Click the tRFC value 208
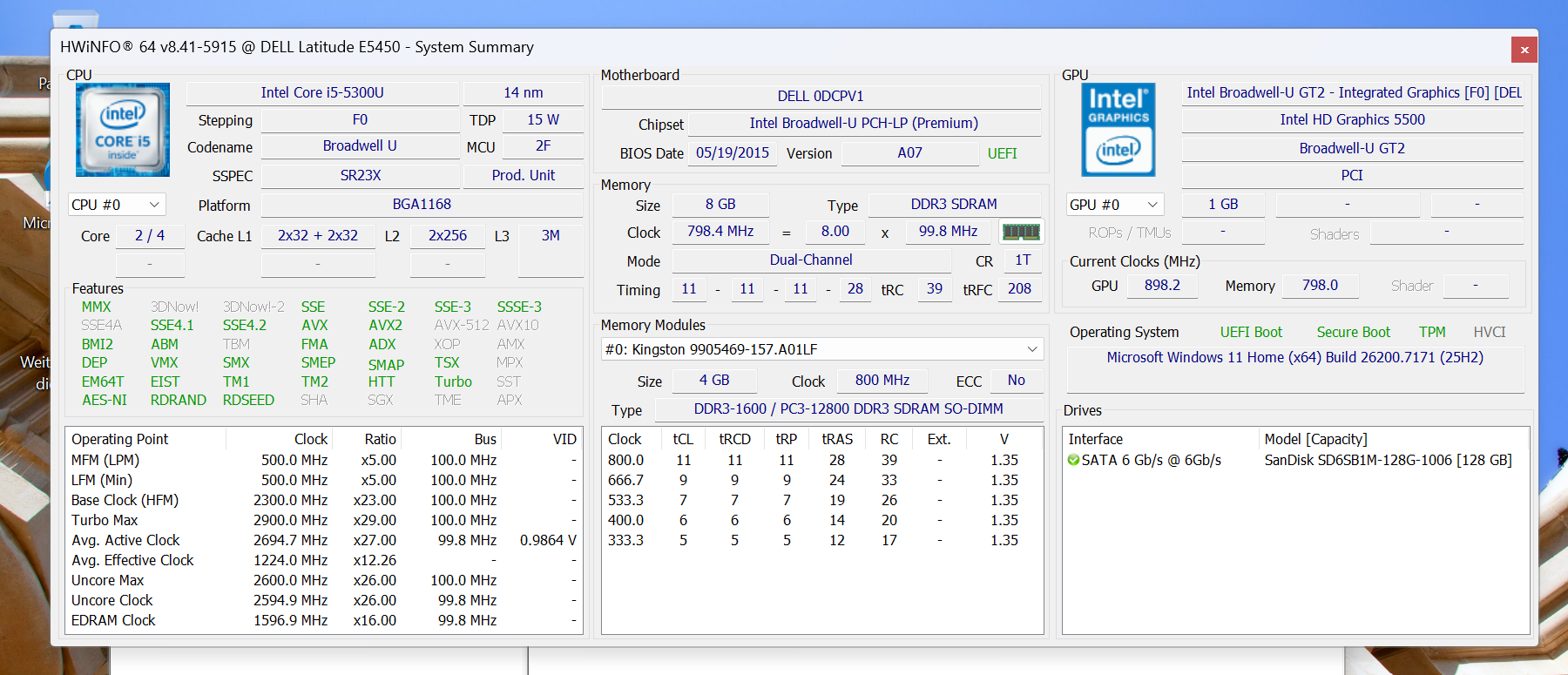Image resolution: width=1568 pixels, height=675 pixels. coord(1019,289)
